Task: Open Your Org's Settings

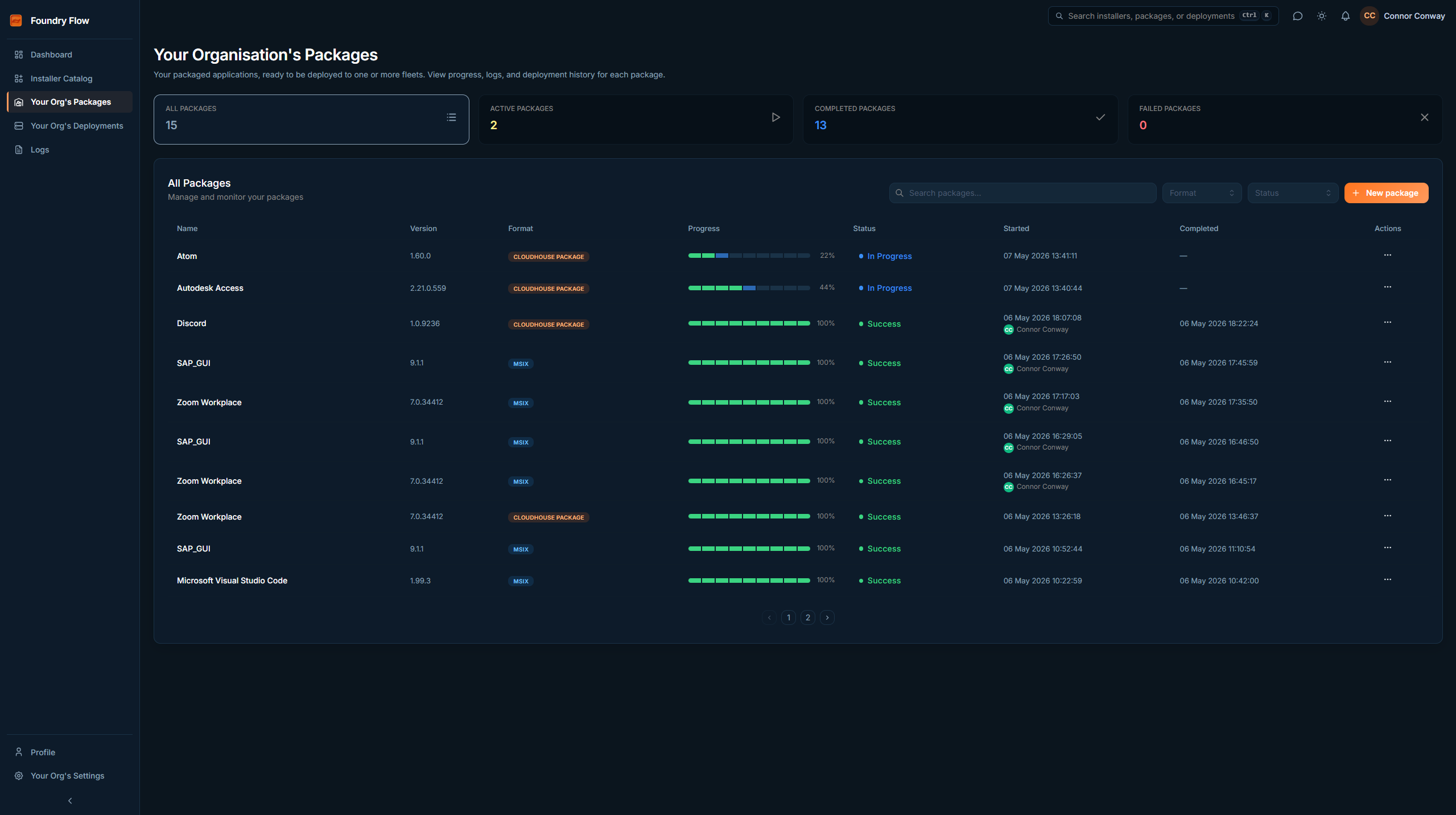Action: pos(69,776)
